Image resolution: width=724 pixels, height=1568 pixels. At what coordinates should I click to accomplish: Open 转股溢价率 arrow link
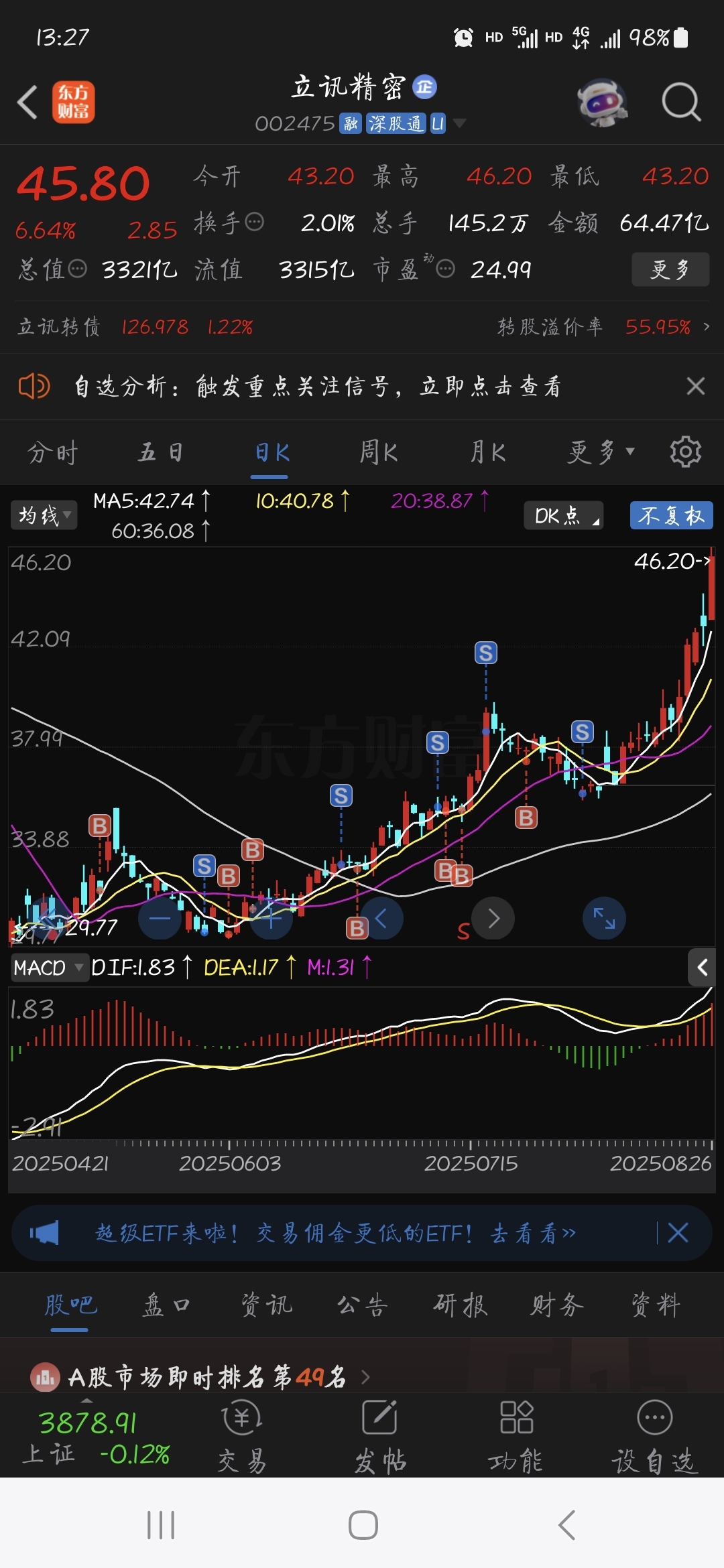coord(706,326)
